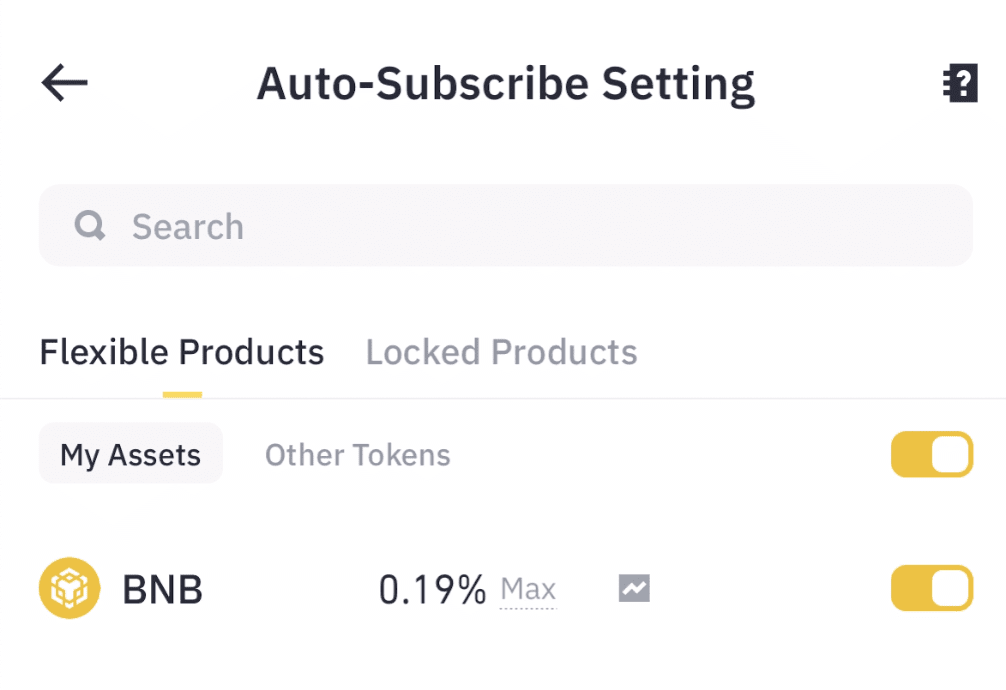This screenshot has height=690, width=1006.
Task: Switch to Locked Products tab
Action: tap(501, 352)
